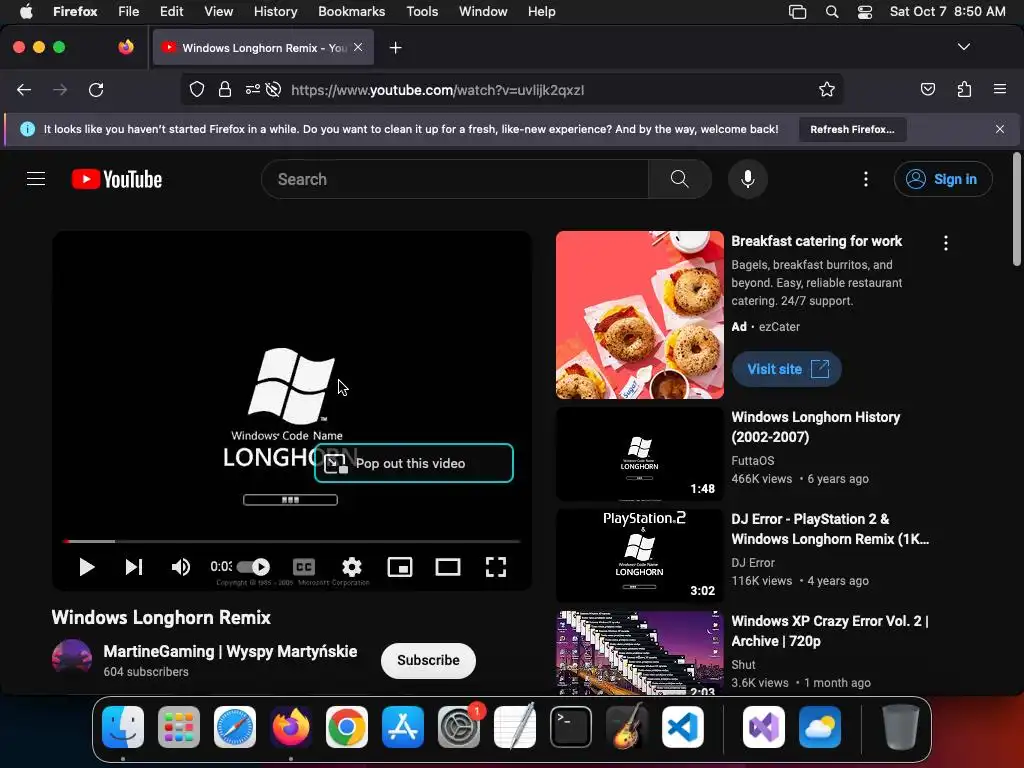
Task: Open Firefox extensions menu
Action: [964, 89]
